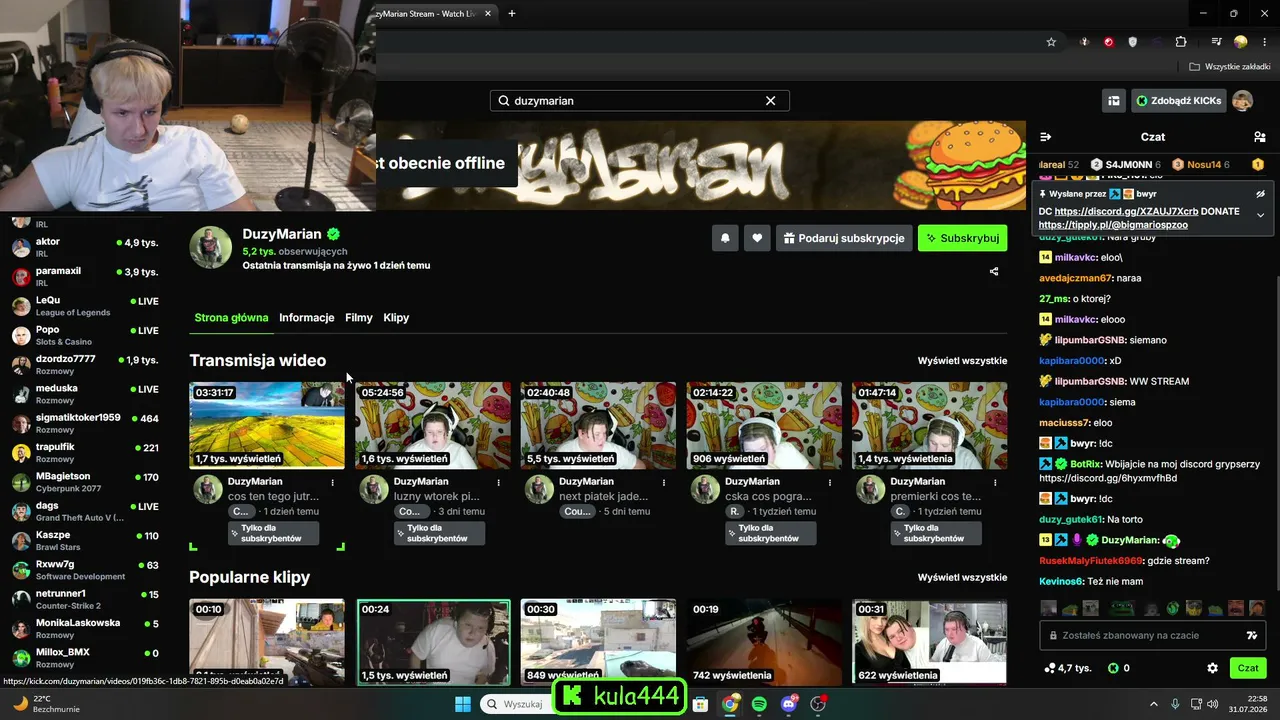Open options menu for 'next piatek jade...' video
The image size is (1280, 720).
point(664,482)
